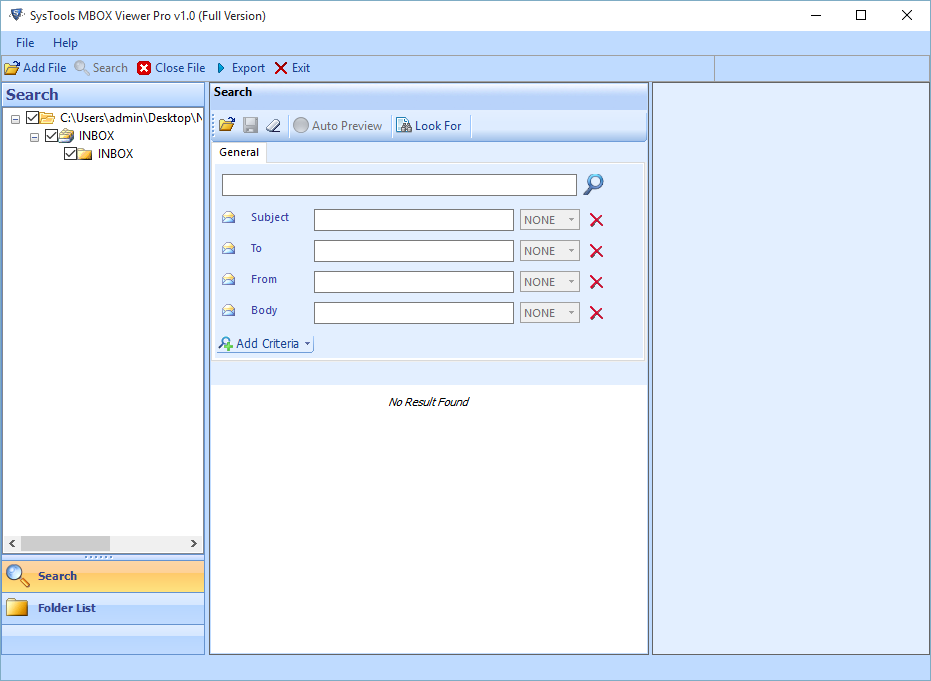Open the From NONE dropdown
Image resolution: width=931 pixels, height=681 pixels.
[x=550, y=281]
